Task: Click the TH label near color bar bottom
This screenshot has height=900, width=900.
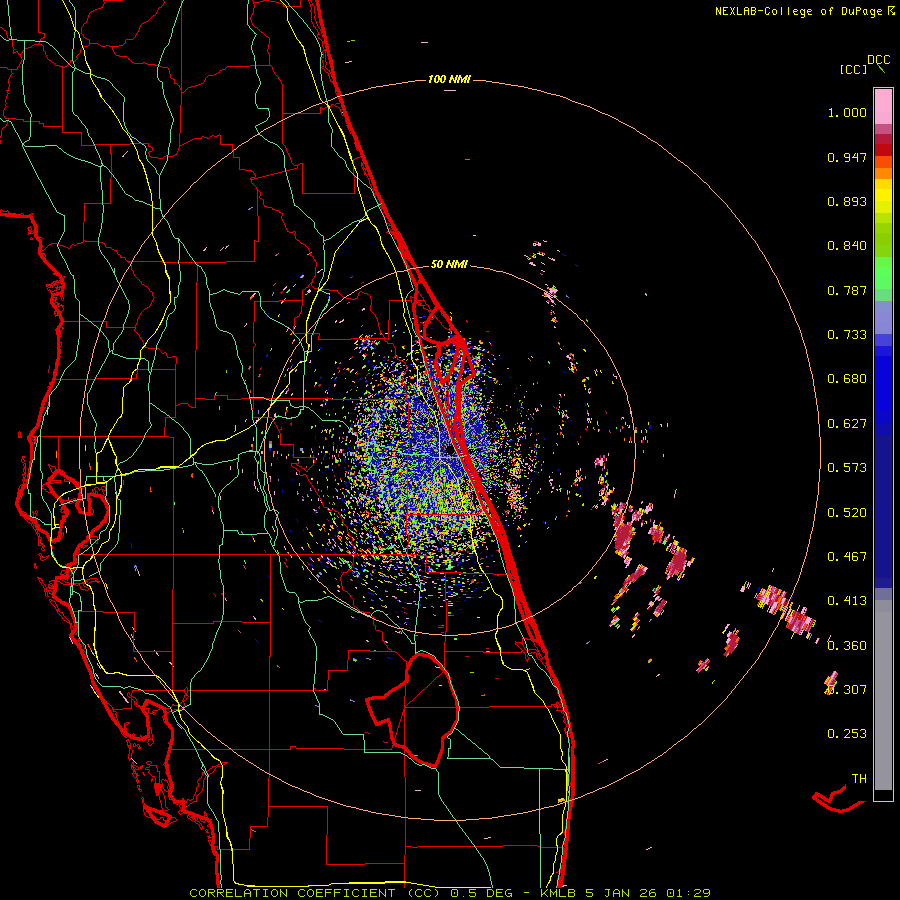Action: 859,779
